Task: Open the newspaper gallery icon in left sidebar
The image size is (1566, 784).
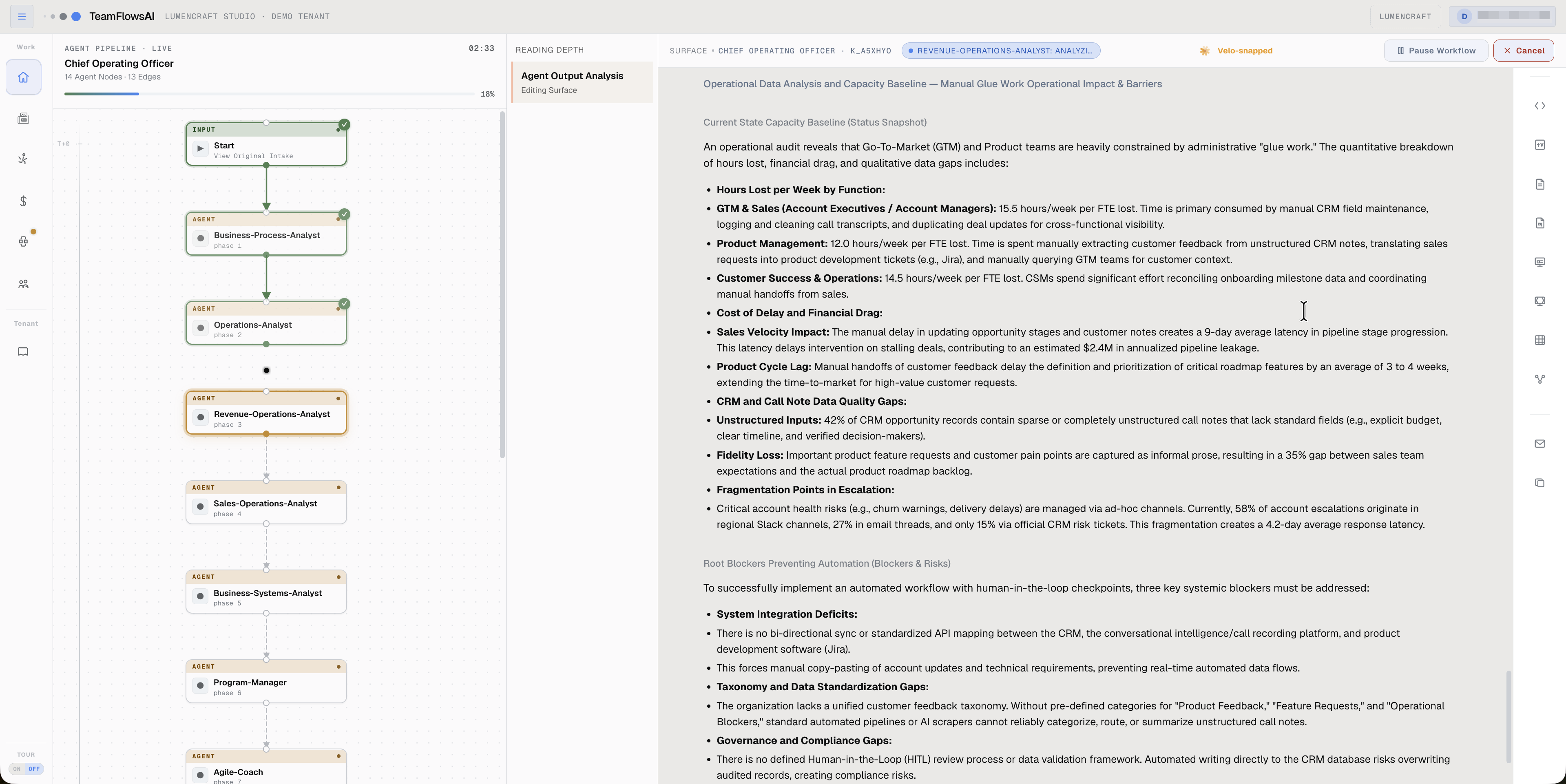Action: coord(24,119)
